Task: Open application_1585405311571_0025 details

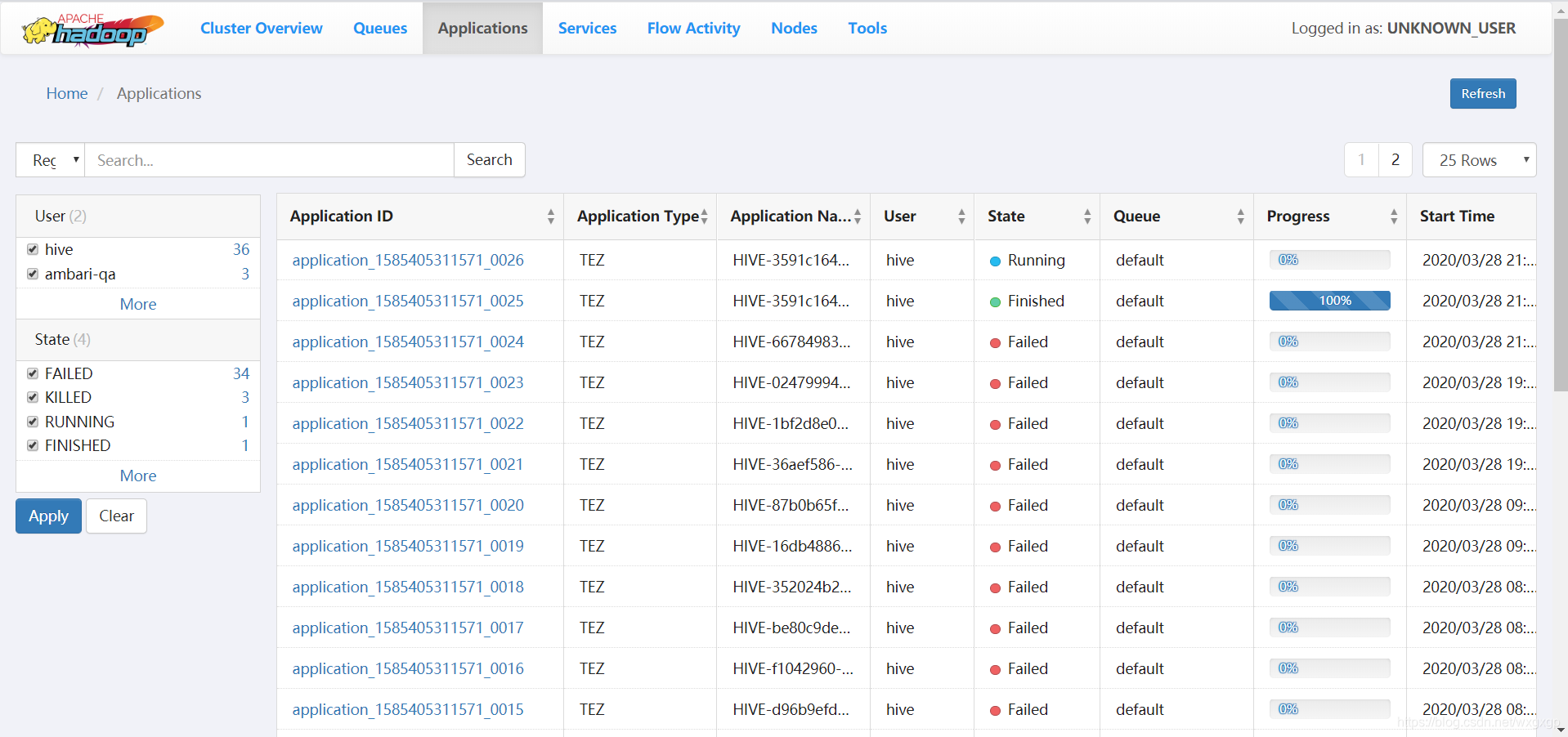Action: click(x=408, y=301)
